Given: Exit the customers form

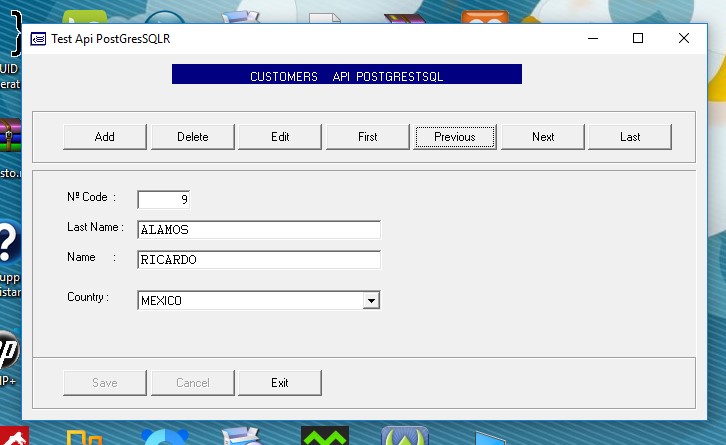Looking at the screenshot, I should (280, 383).
